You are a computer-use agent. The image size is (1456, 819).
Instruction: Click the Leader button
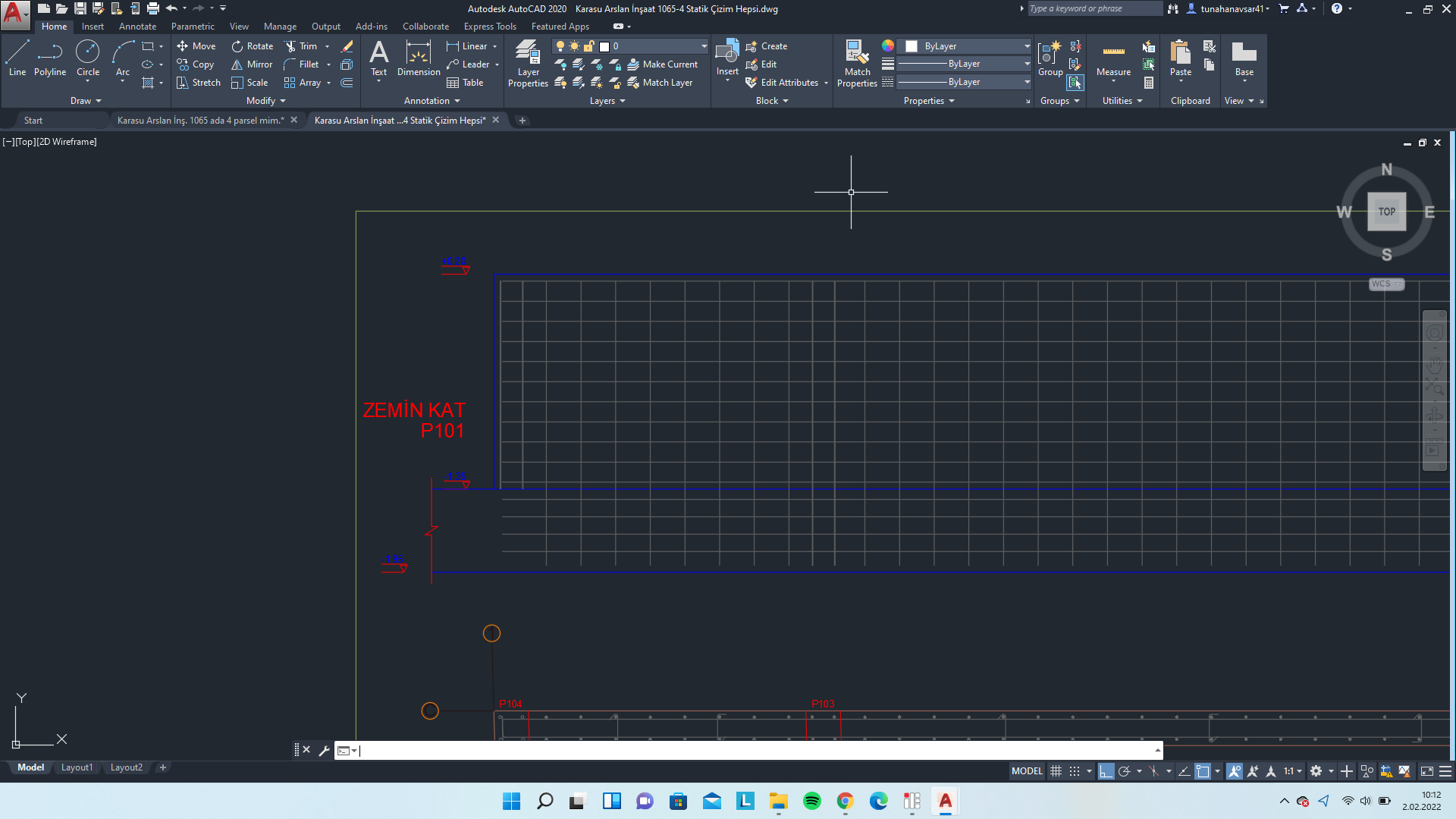[x=468, y=64]
